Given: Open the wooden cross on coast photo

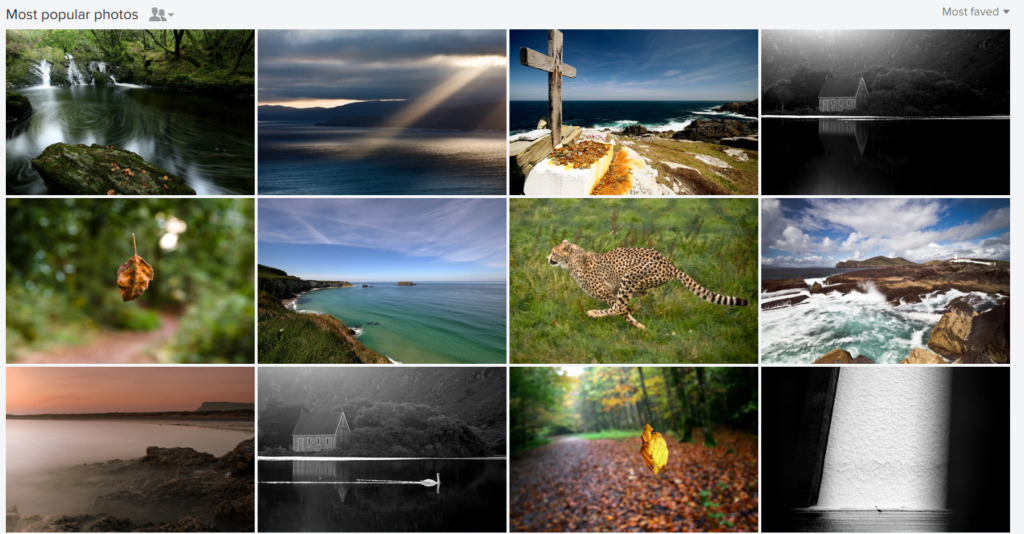Looking at the screenshot, I should pyautogui.click(x=633, y=112).
